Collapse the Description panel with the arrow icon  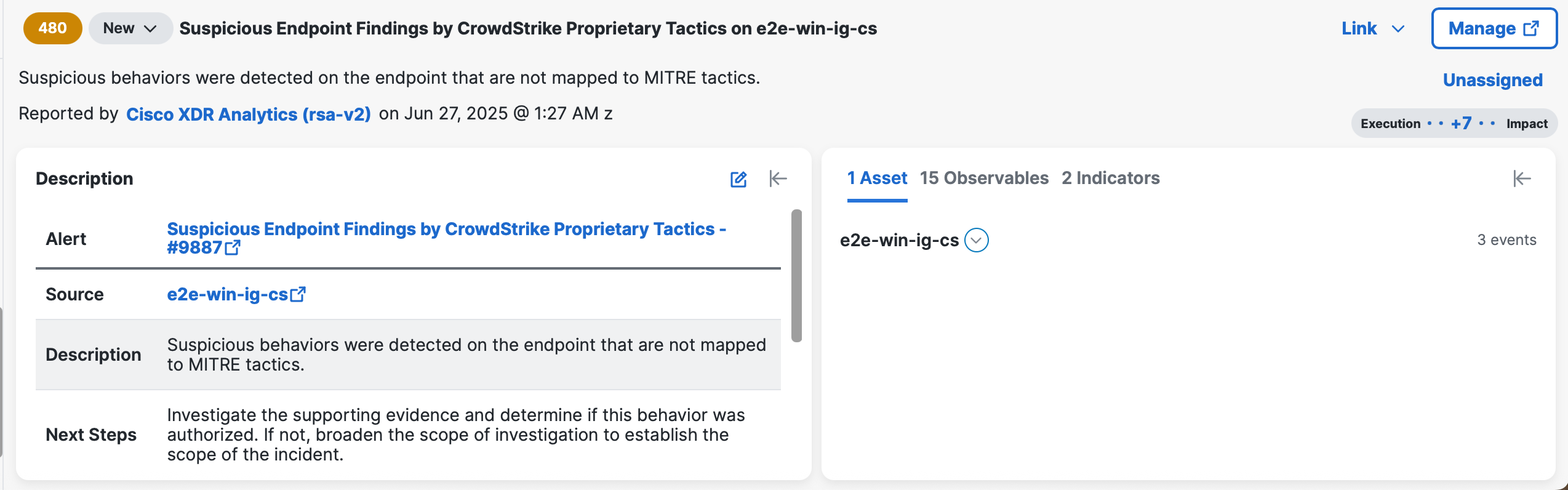click(778, 179)
